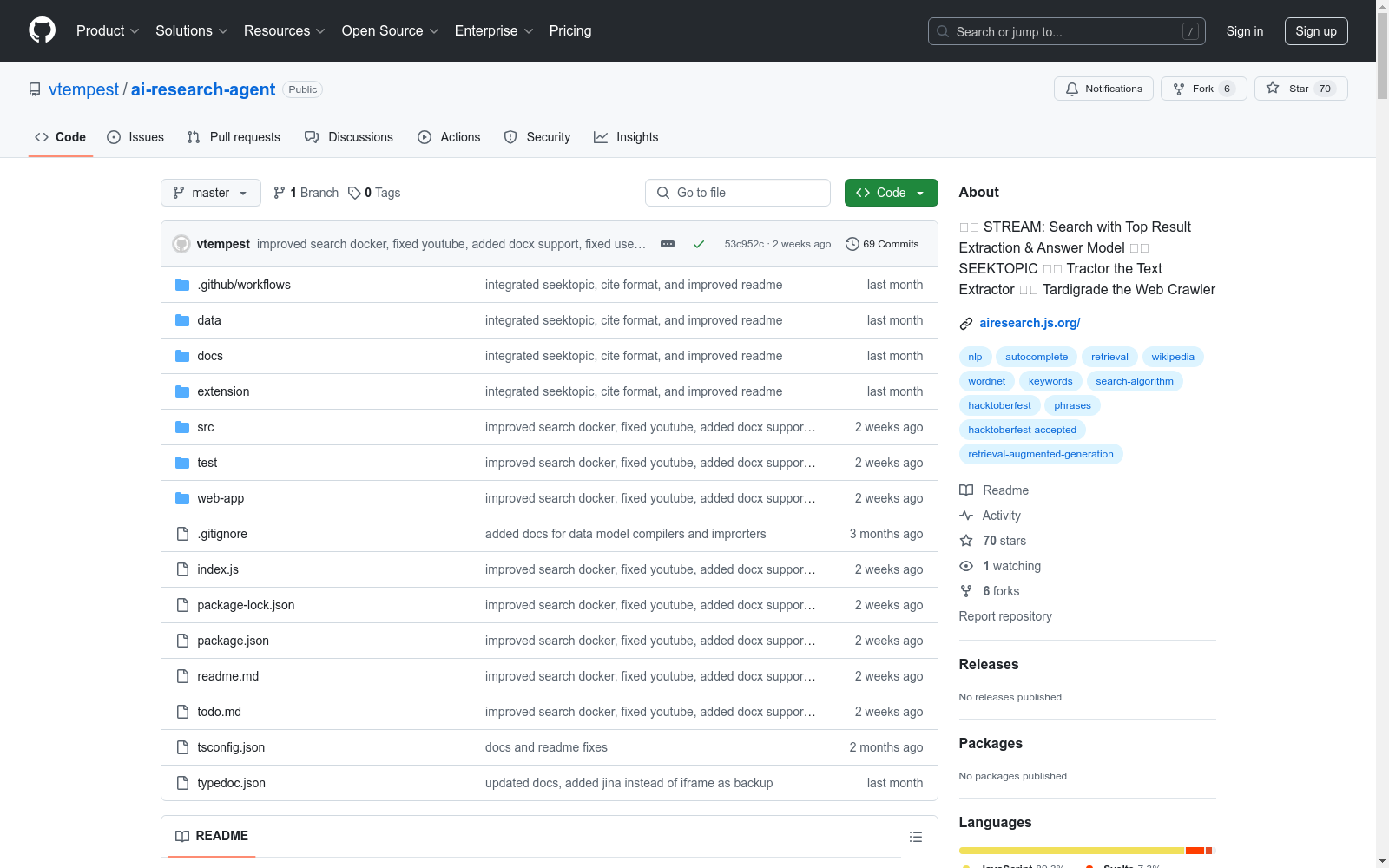The width and height of the screenshot is (1389, 868).
Task: Open the Insights tab
Action: pyautogui.click(x=626, y=137)
